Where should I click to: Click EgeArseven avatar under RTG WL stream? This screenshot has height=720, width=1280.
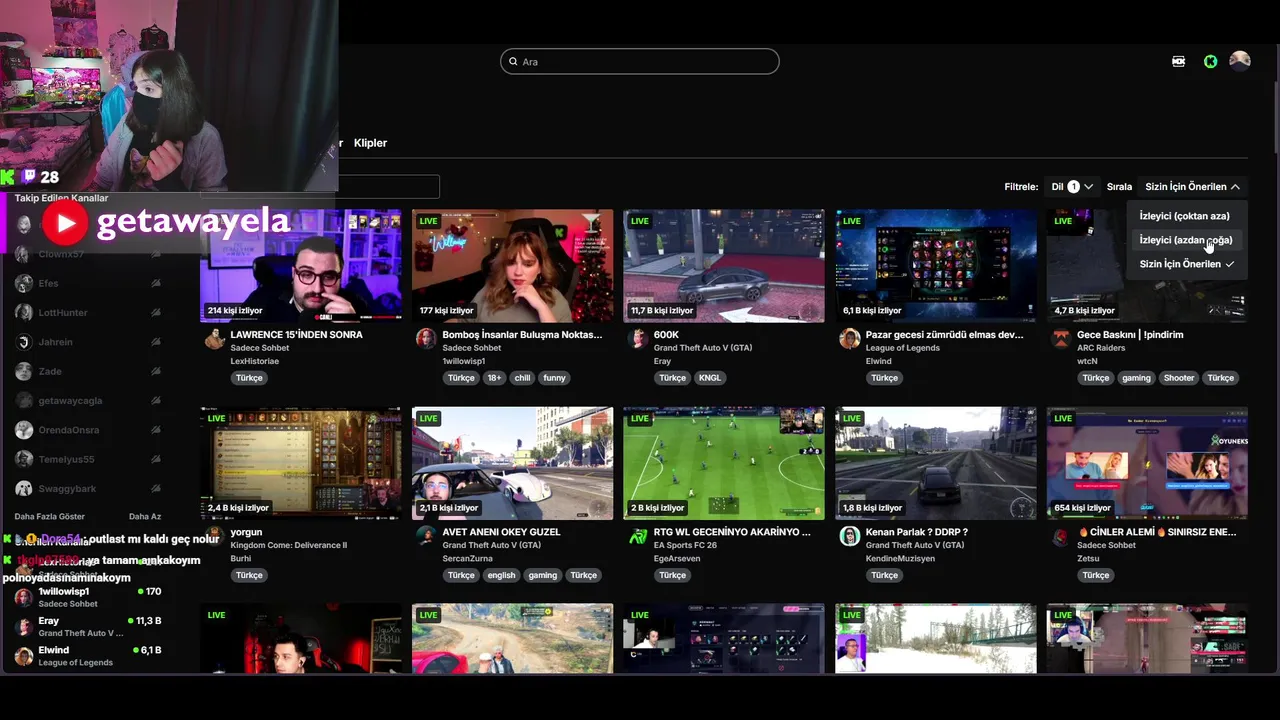point(638,536)
